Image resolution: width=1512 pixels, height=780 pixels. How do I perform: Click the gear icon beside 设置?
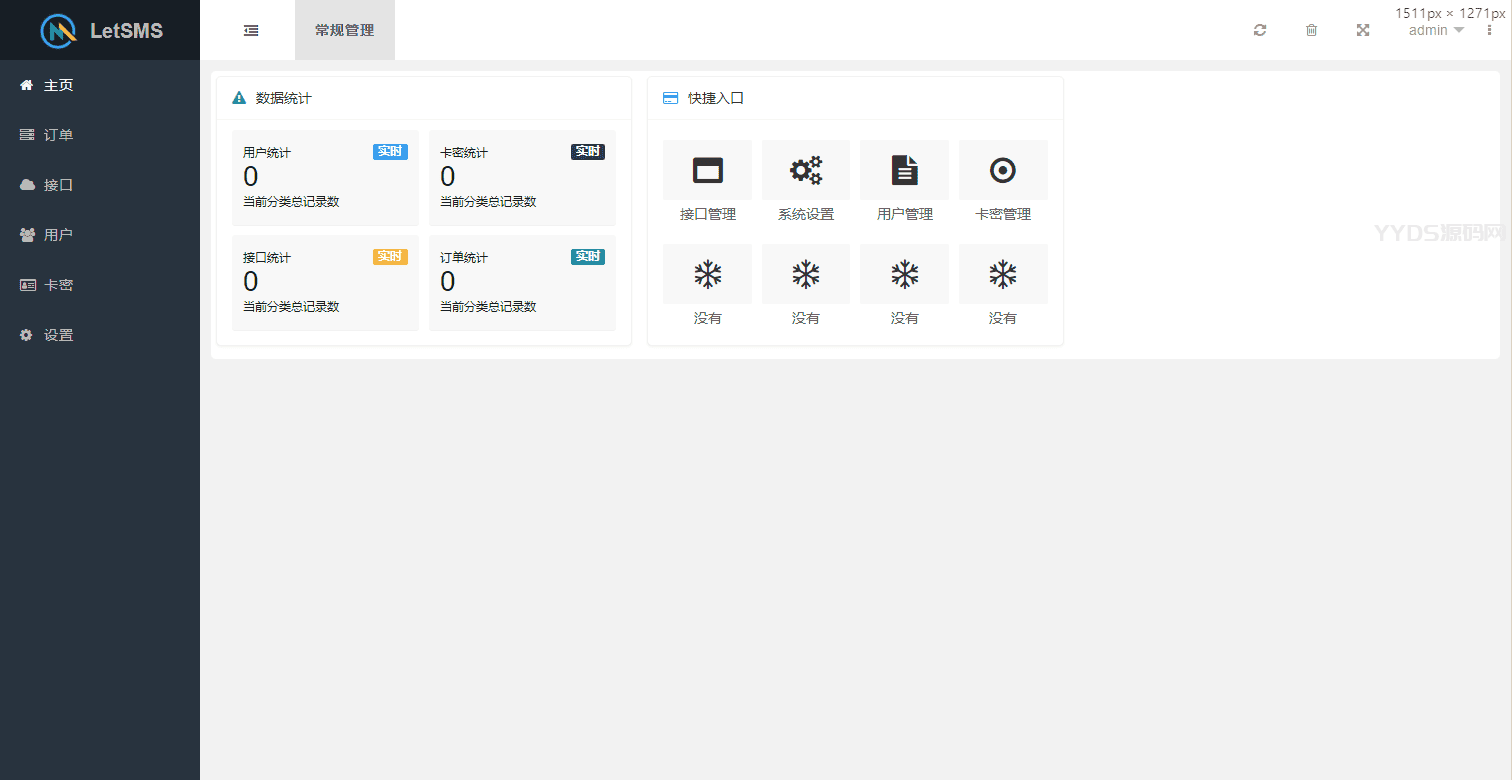click(27, 335)
